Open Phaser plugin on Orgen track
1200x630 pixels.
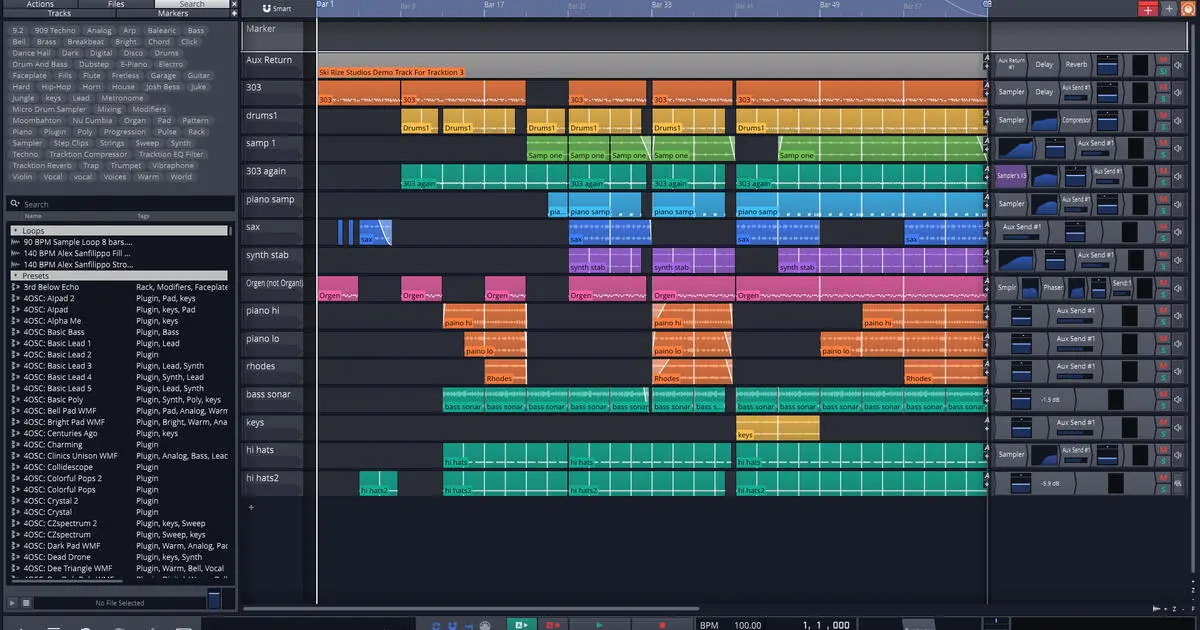coord(1053,288)
